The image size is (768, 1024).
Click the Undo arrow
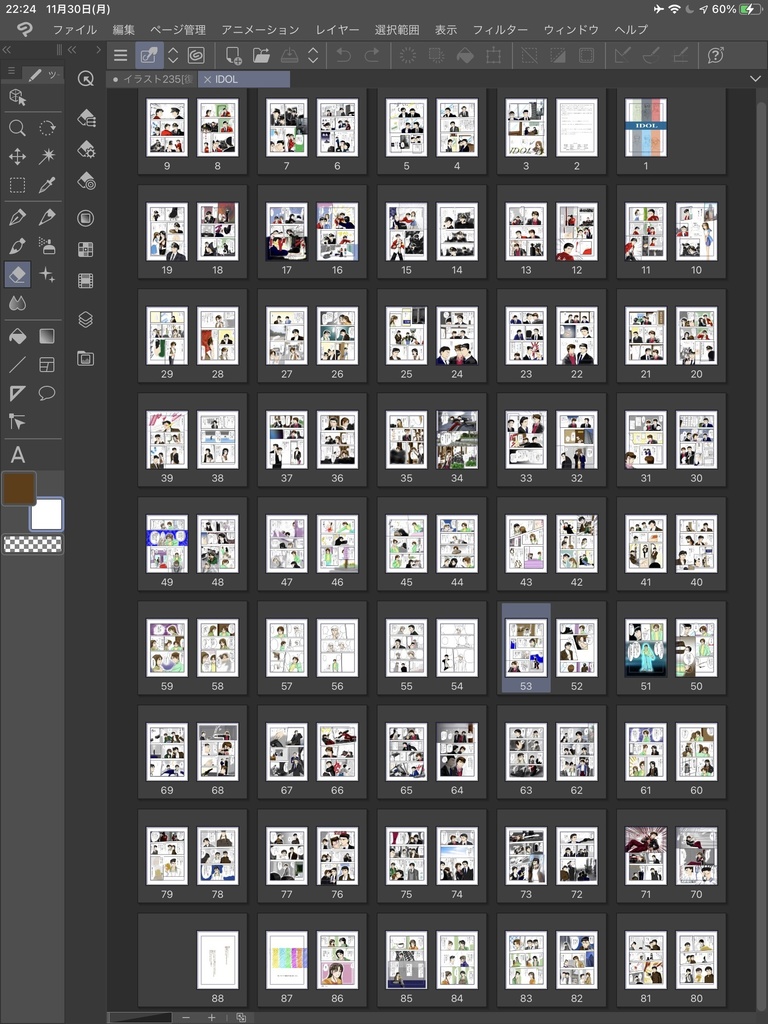coord(344,56)
